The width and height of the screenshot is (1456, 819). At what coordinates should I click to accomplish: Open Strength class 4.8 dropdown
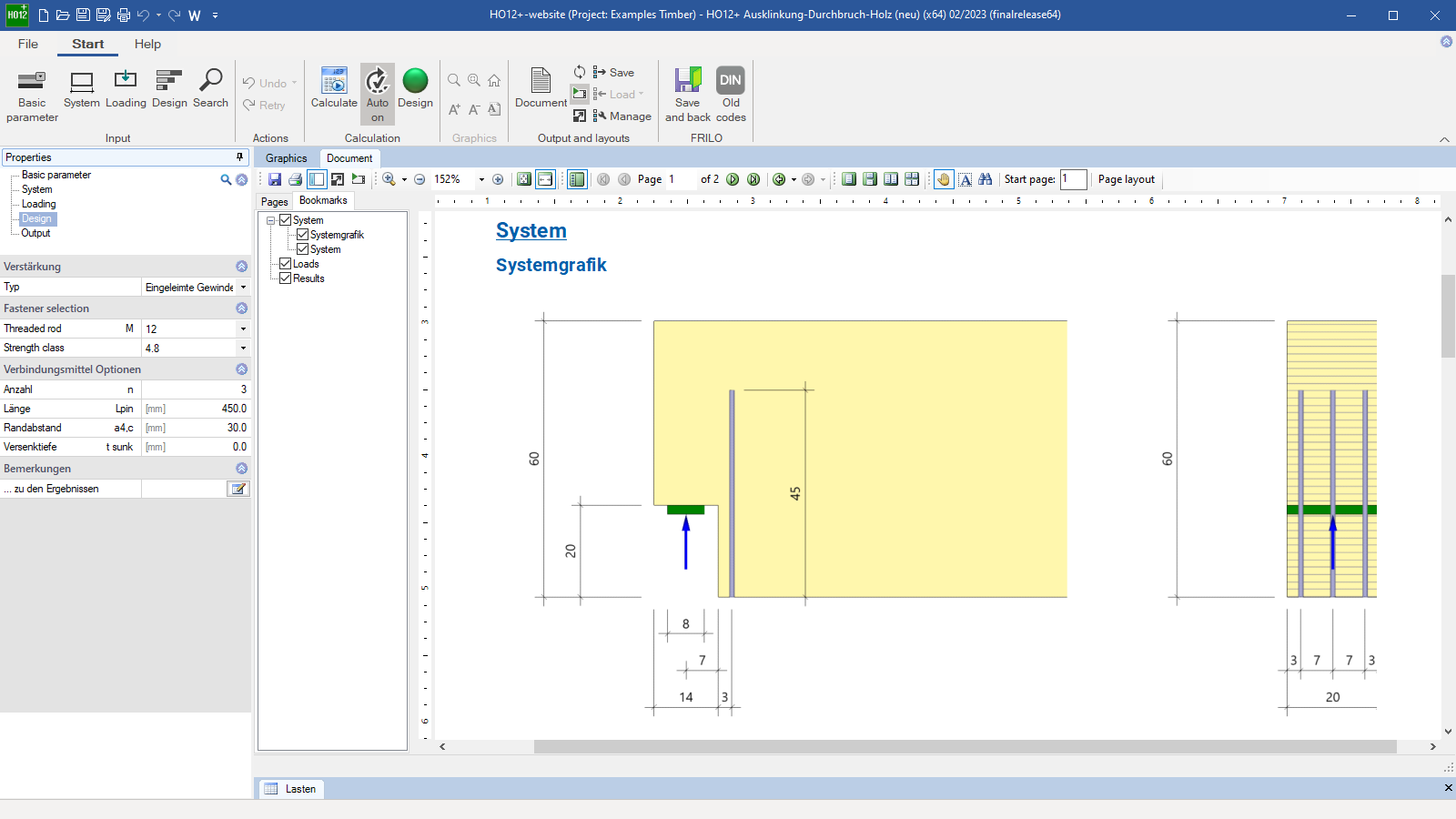[243, 348]
